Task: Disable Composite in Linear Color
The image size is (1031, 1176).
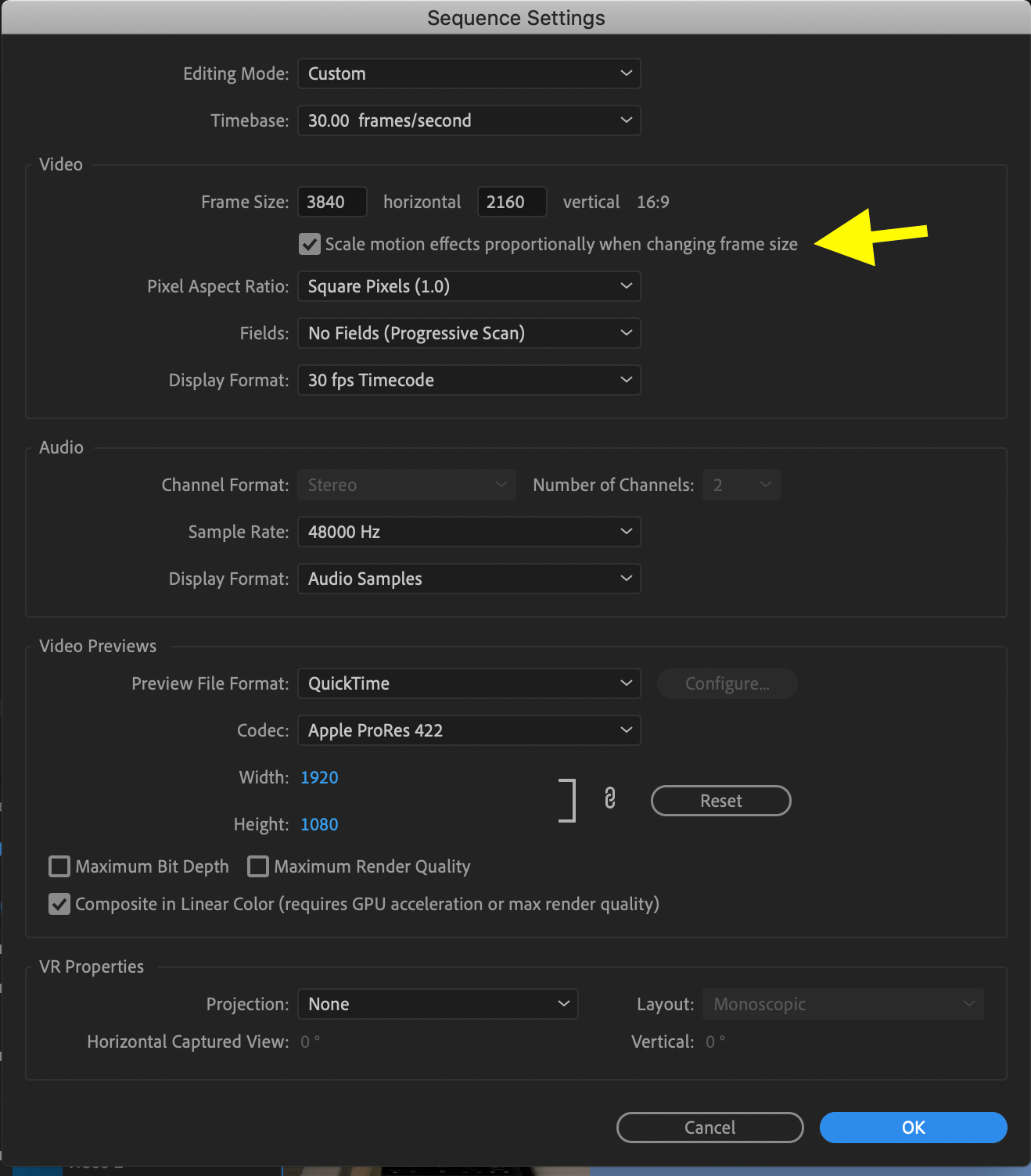Action: pos(59,904)
